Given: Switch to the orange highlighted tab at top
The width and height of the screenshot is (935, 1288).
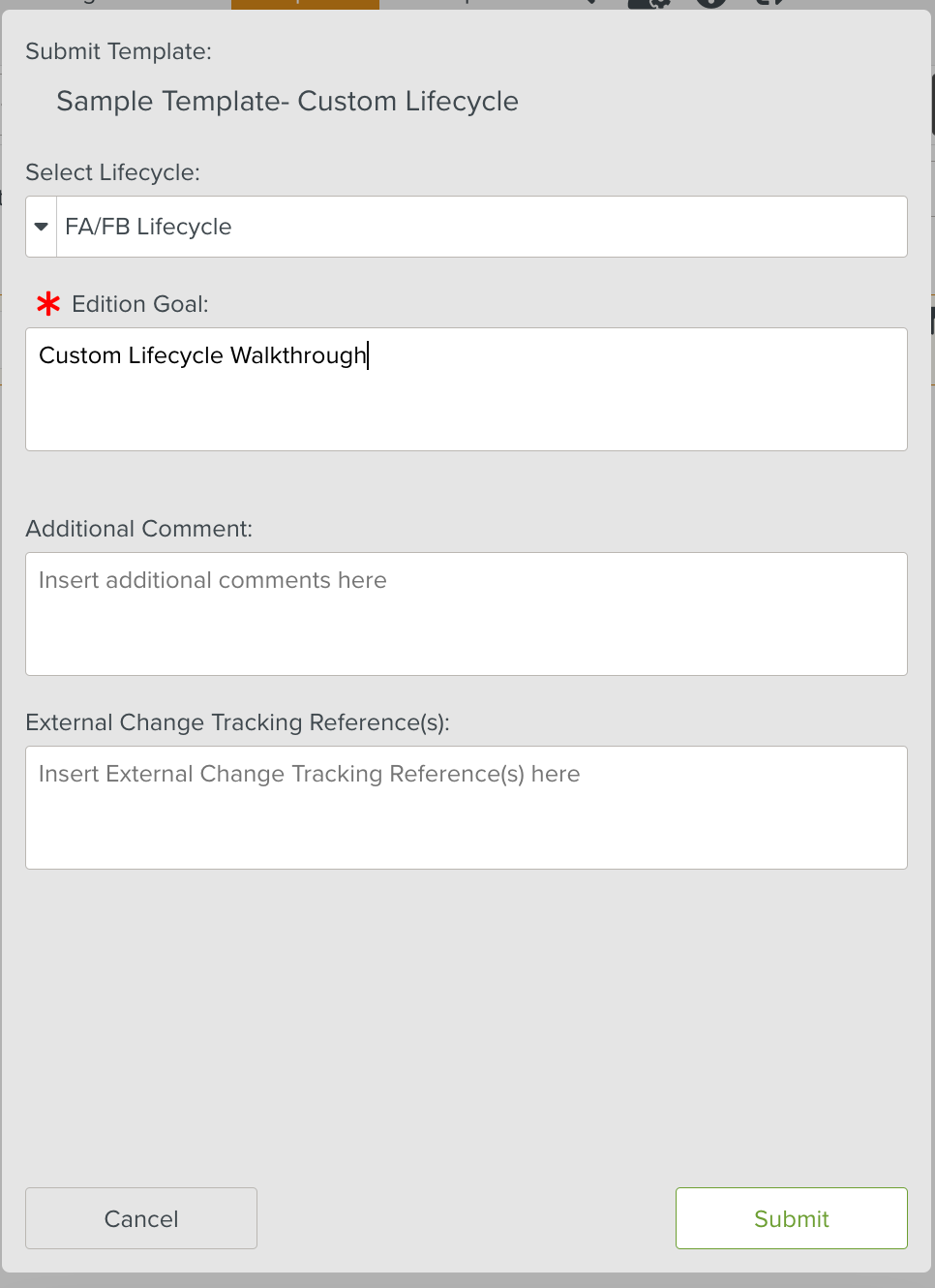Looking at the screenshot, I should tap(305, 4).
